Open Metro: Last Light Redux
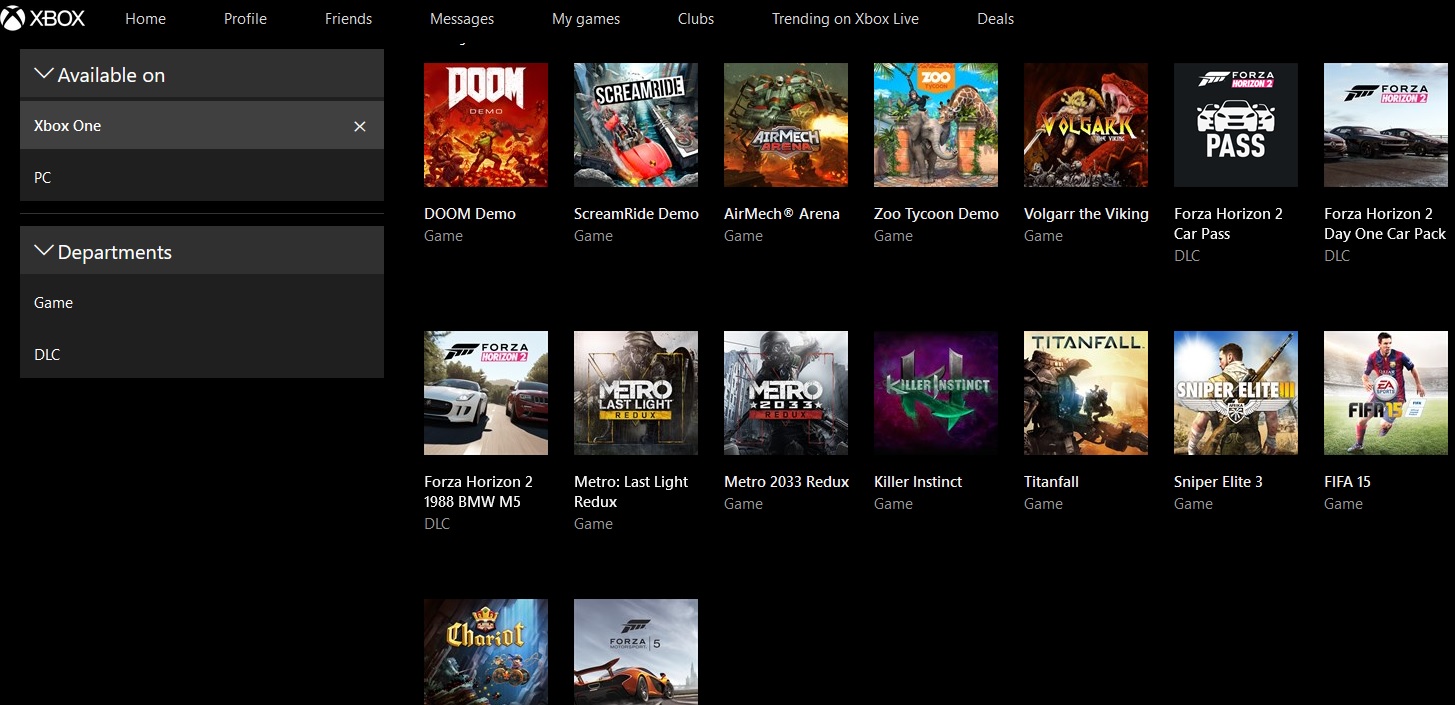This screenshot has height=705, width=1455. point(632,491)
